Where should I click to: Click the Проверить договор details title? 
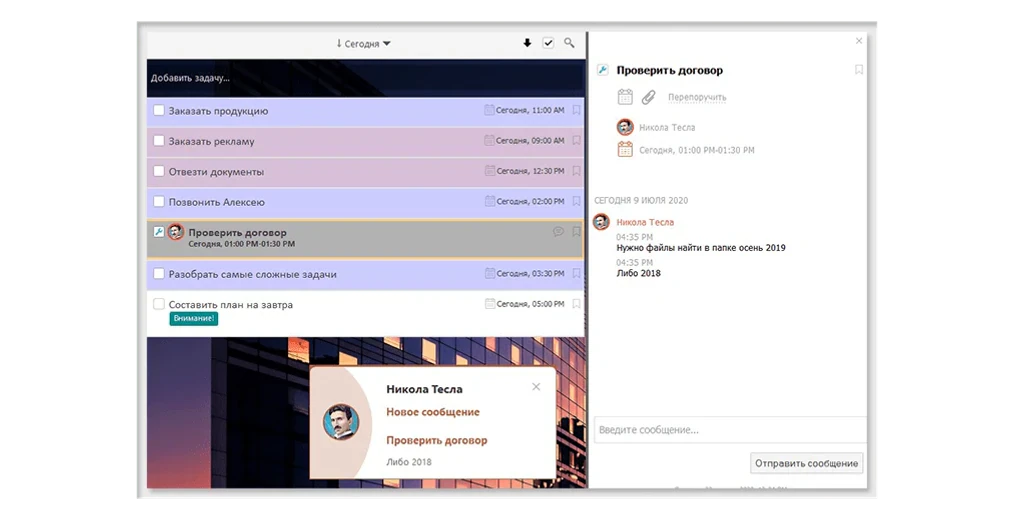[669, 70]
